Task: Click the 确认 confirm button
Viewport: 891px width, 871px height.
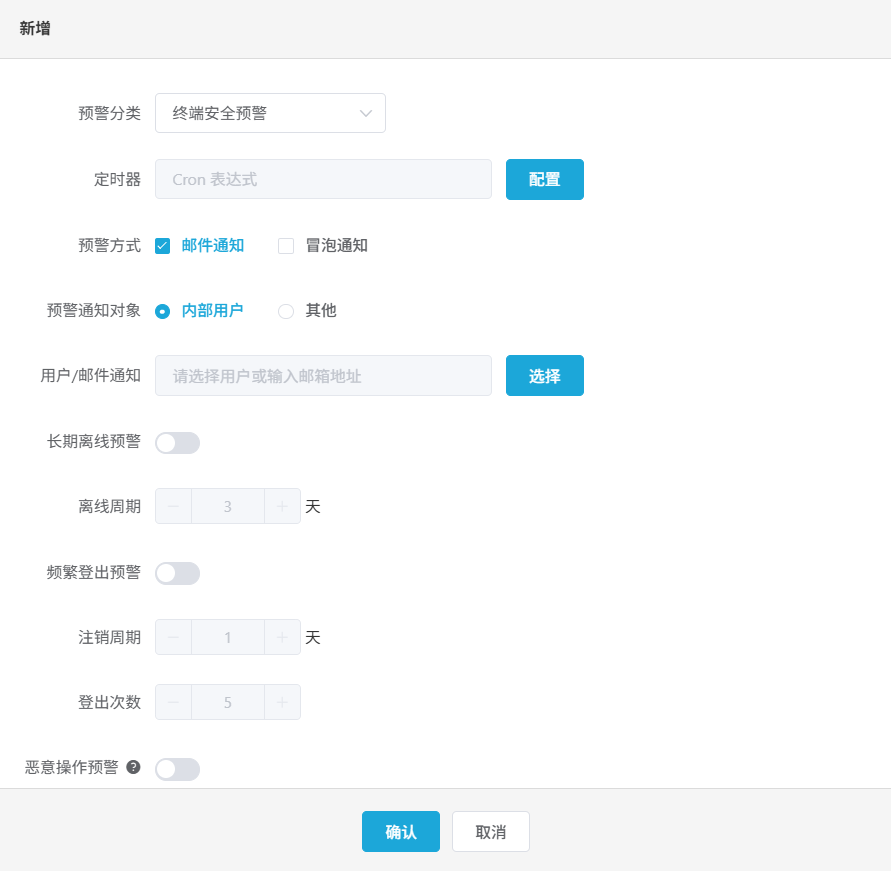Action: click(400, 831)
